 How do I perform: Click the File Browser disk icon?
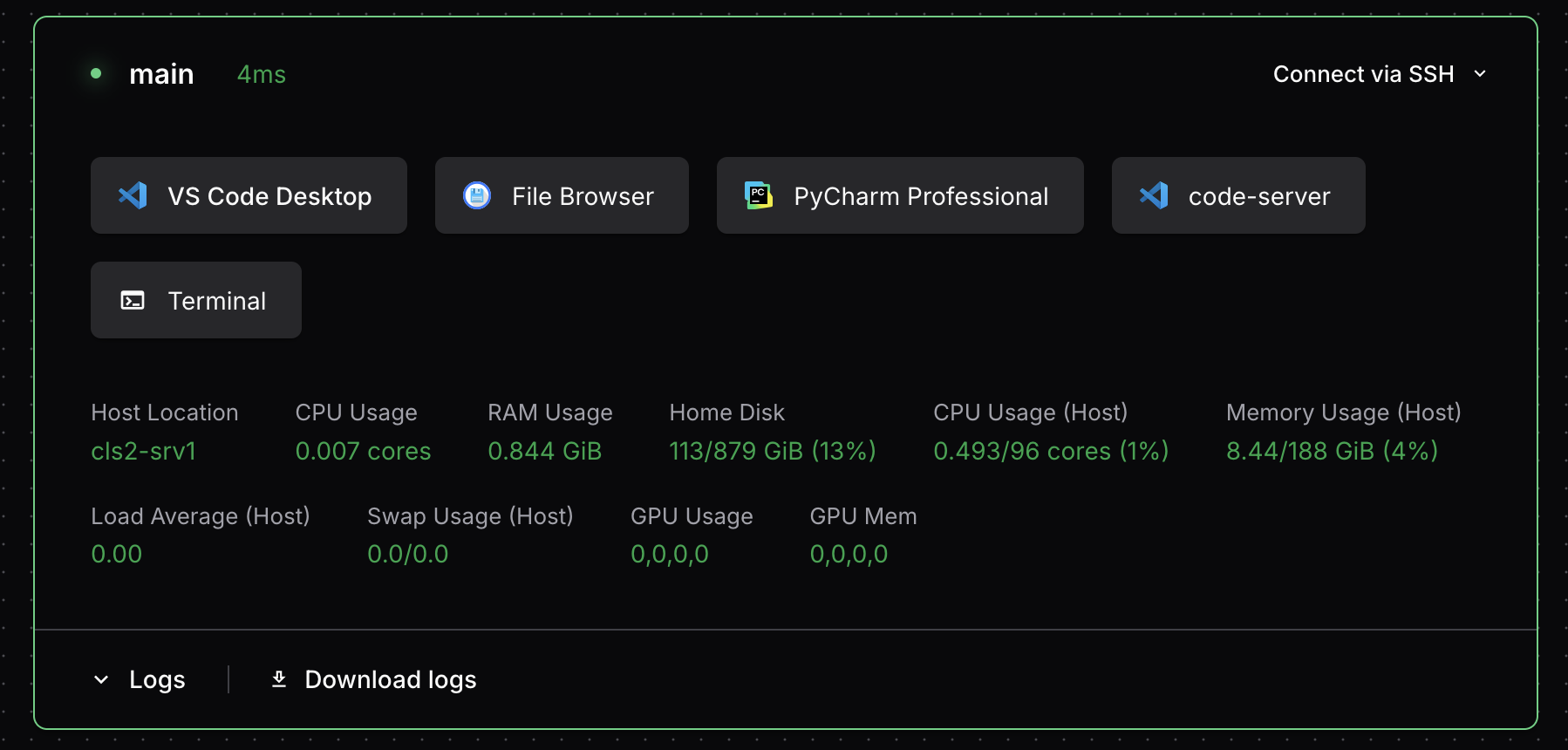tap(477, 195)
